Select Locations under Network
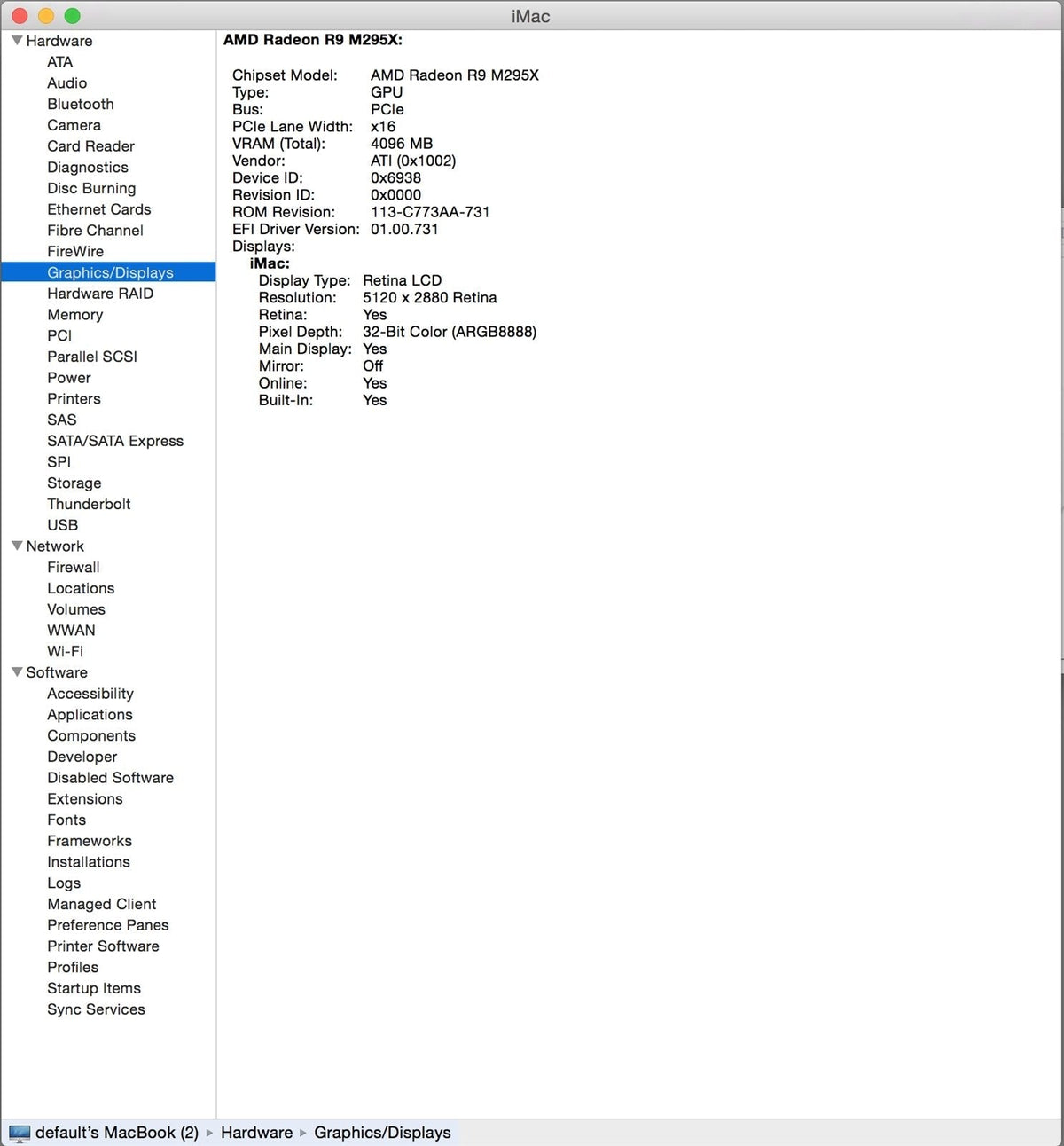 tap(81, 589)
